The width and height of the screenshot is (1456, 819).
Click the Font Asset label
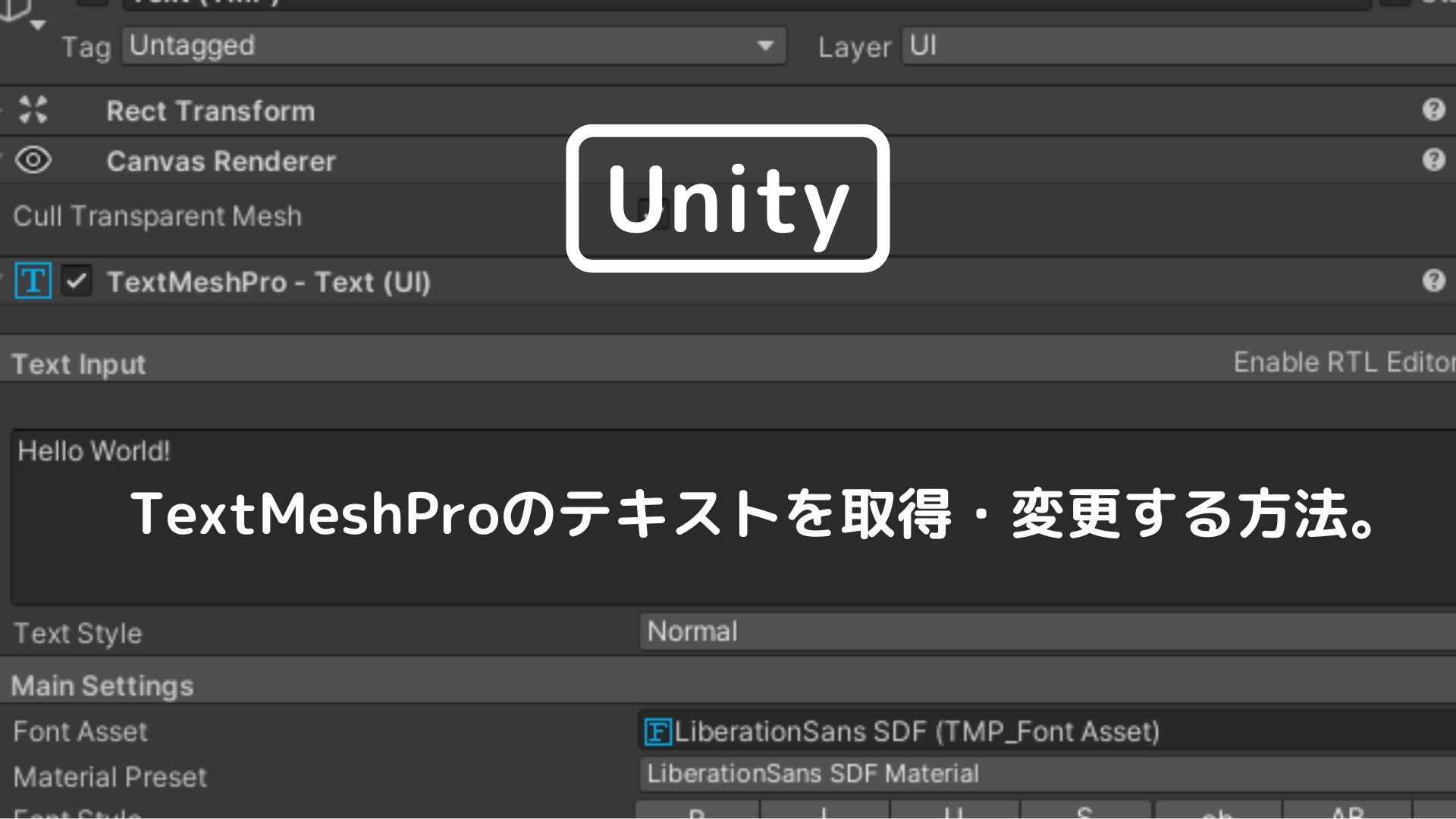coord(80,731)
